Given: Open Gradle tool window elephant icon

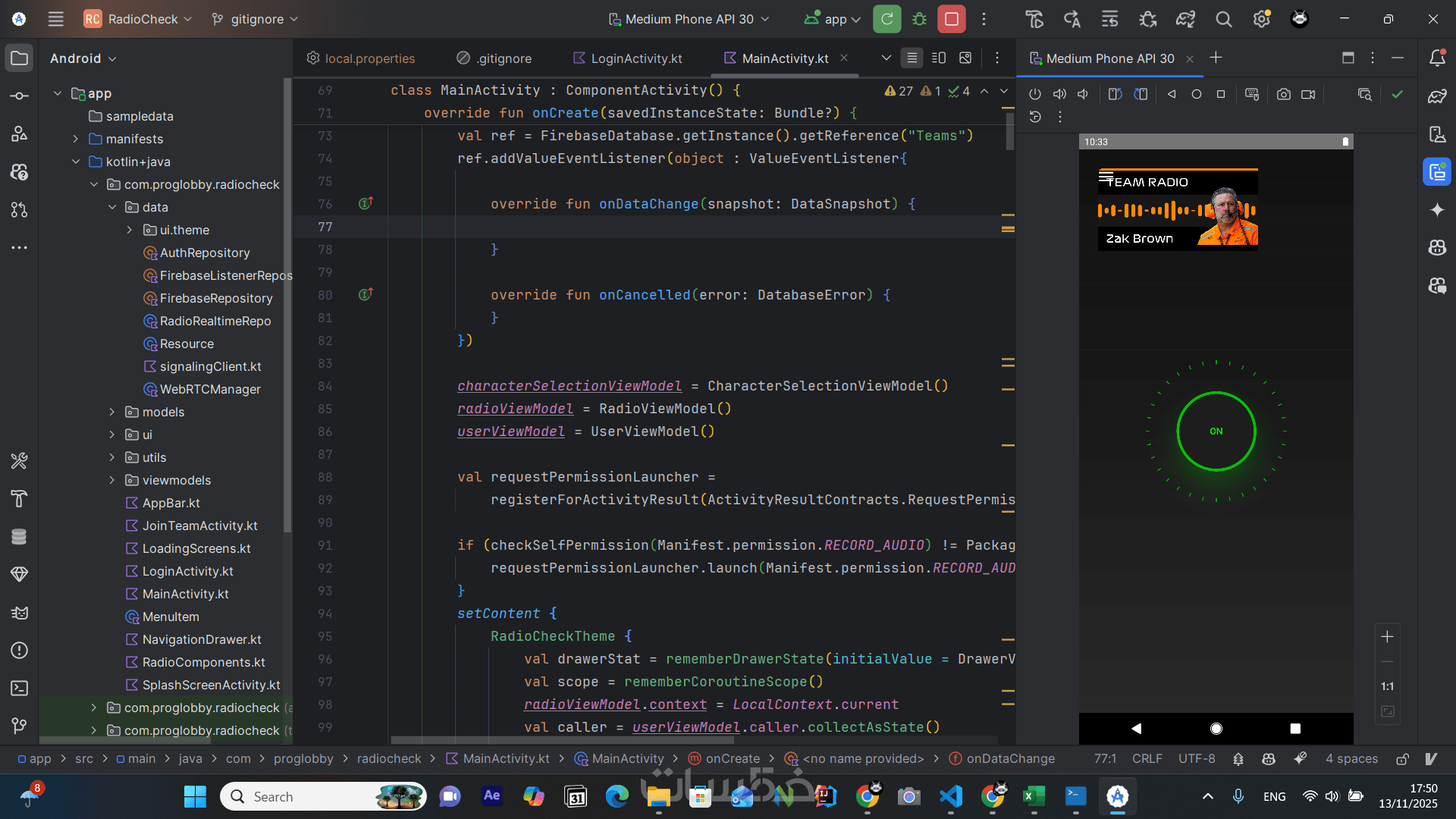Looking at the screenshot, I should (x=1437, y=96).
